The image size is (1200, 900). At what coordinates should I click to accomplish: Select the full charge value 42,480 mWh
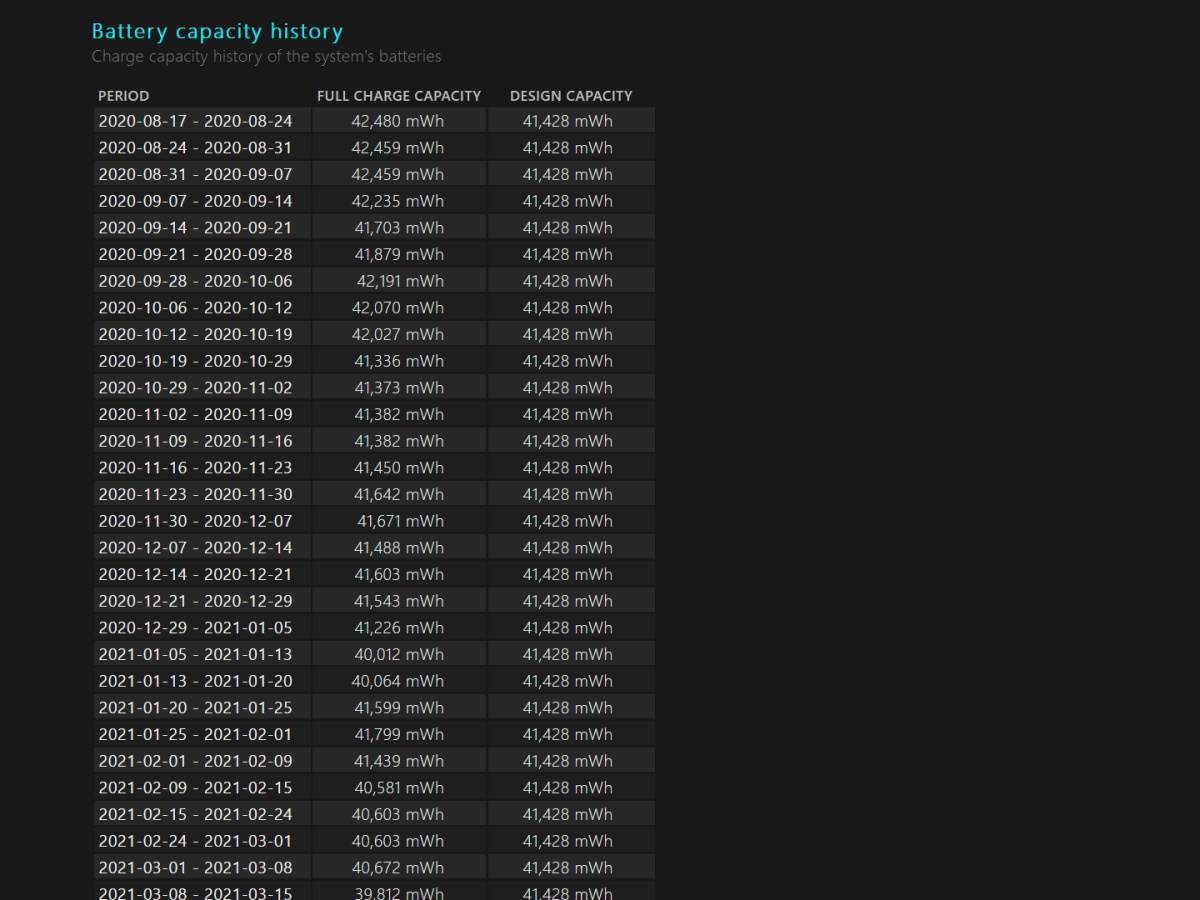point(398,121)
